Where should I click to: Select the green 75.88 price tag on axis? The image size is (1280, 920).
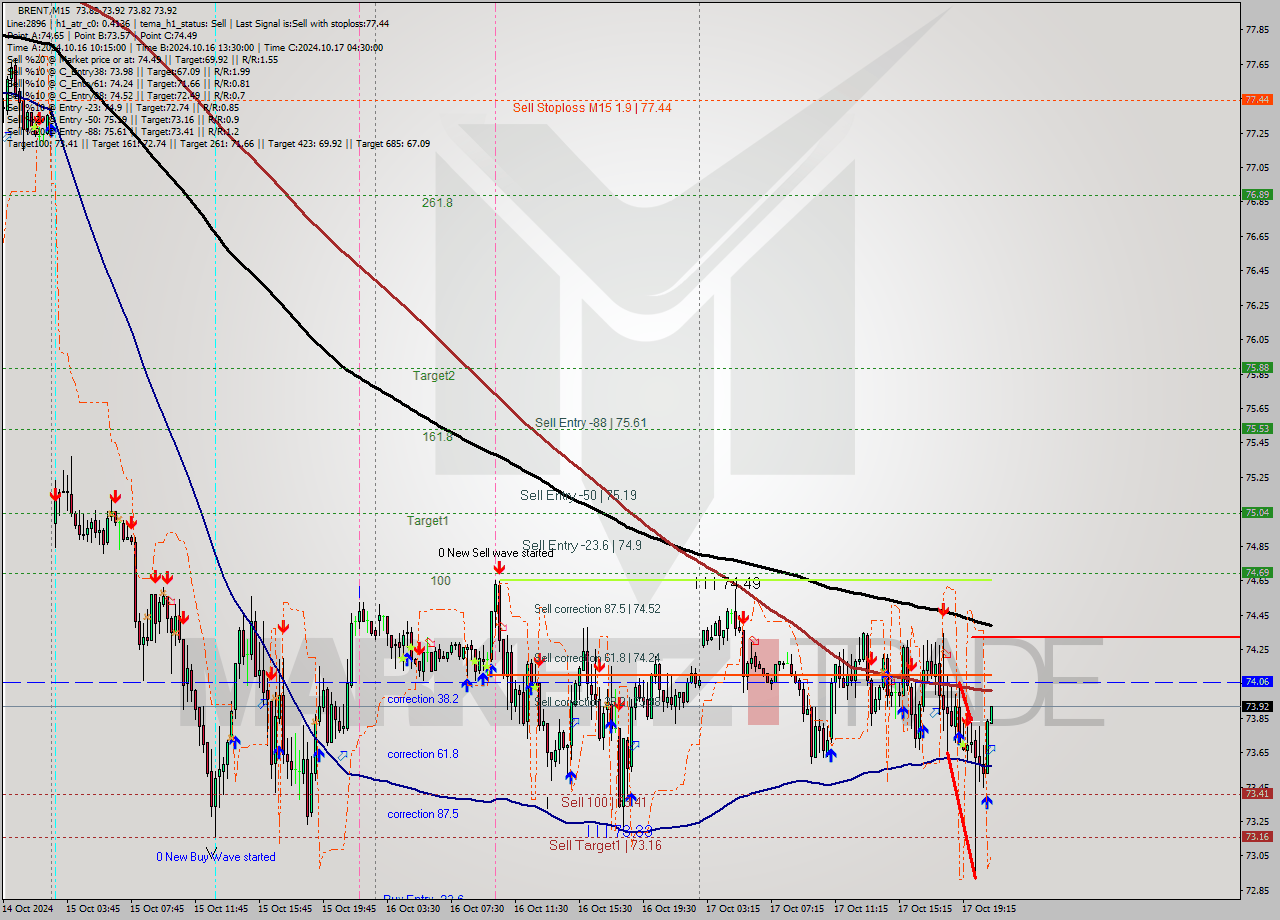(x=1257, y=368)
